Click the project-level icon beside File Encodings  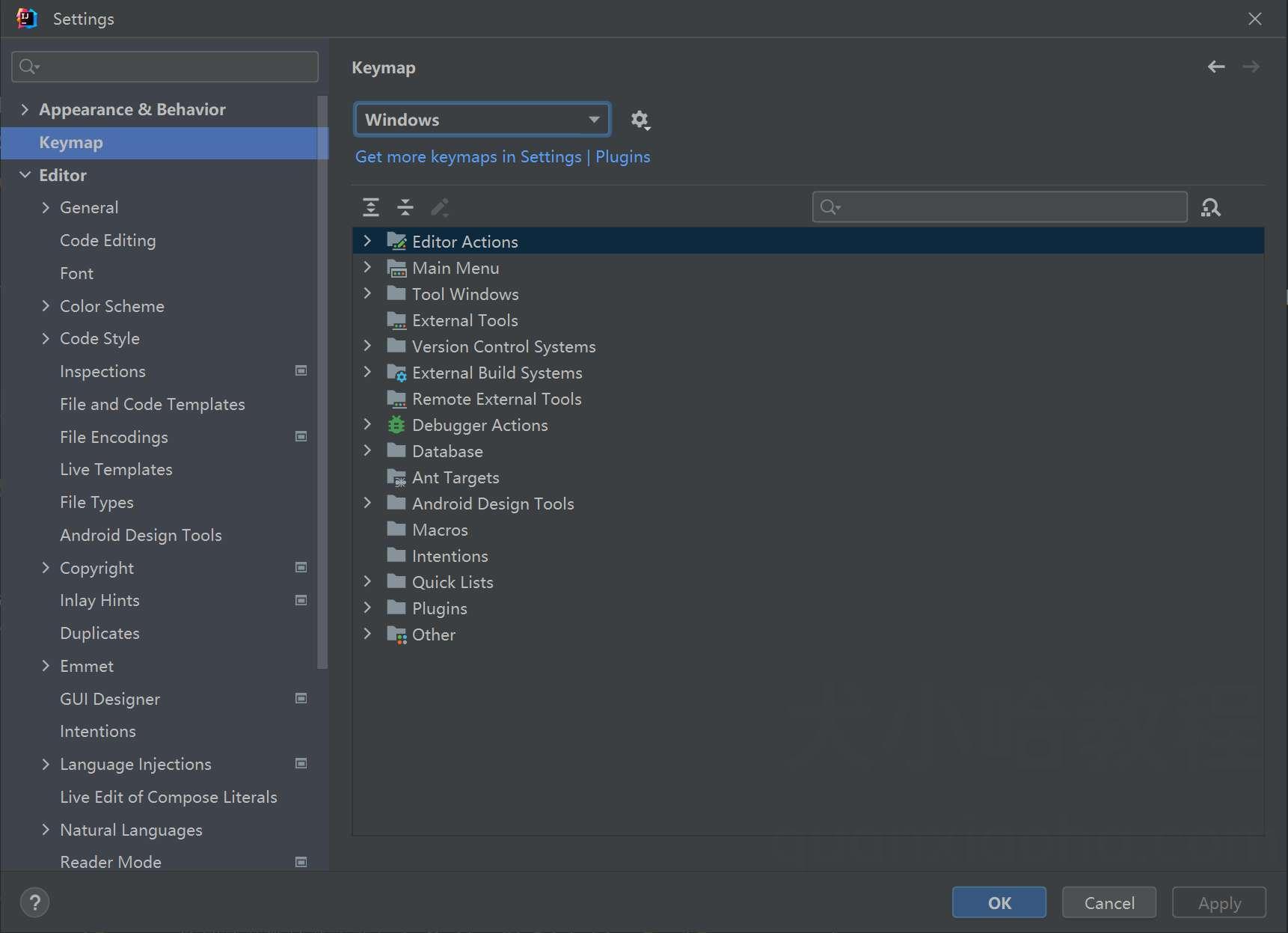click(301, 436)
